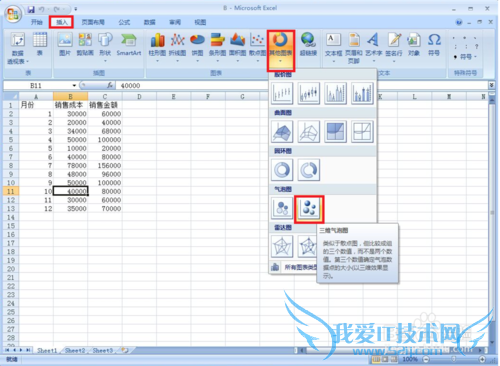Pick the third stock chart type

336,93
